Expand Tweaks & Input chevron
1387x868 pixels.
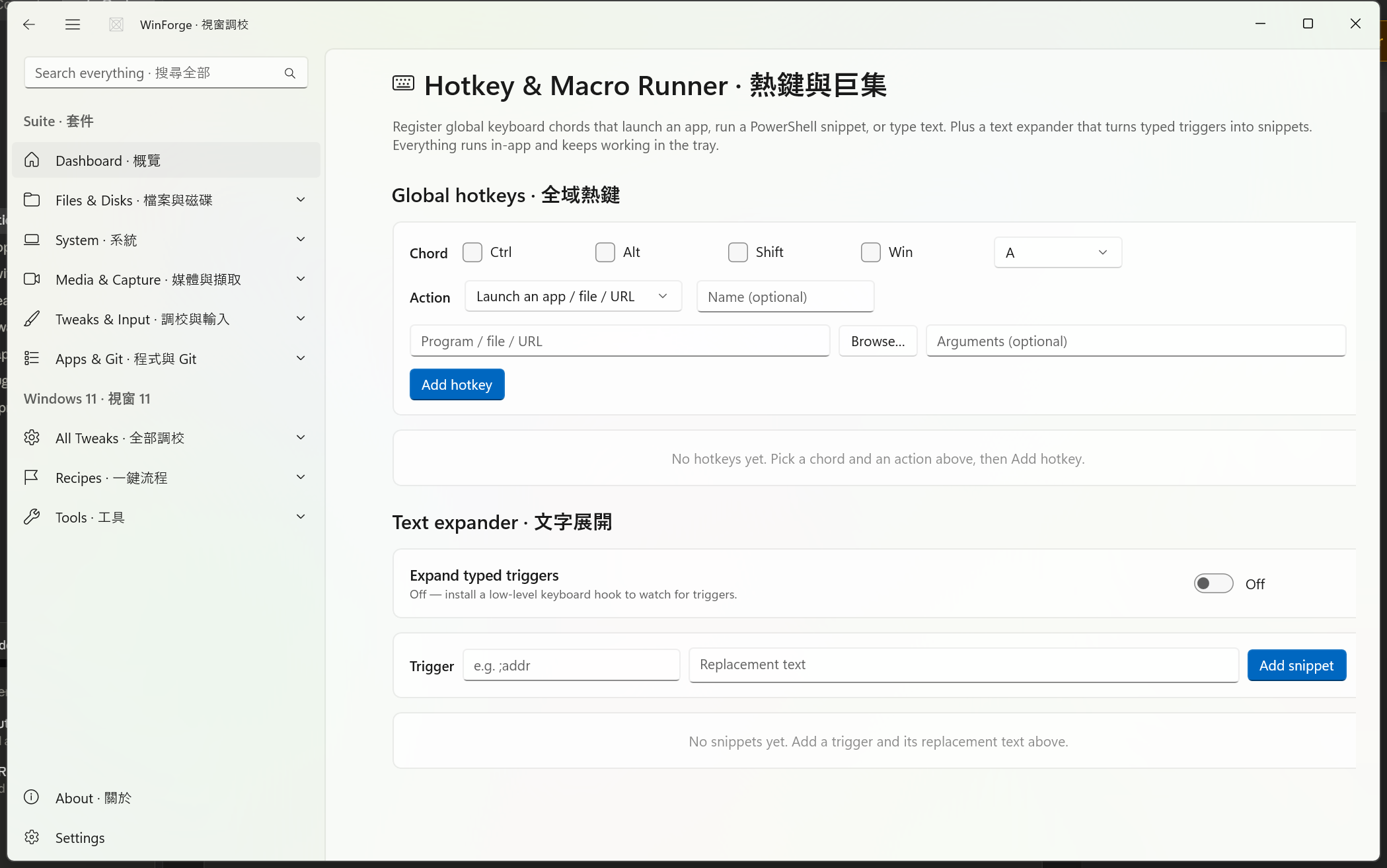pyautogui.click(x=301, y=318)
